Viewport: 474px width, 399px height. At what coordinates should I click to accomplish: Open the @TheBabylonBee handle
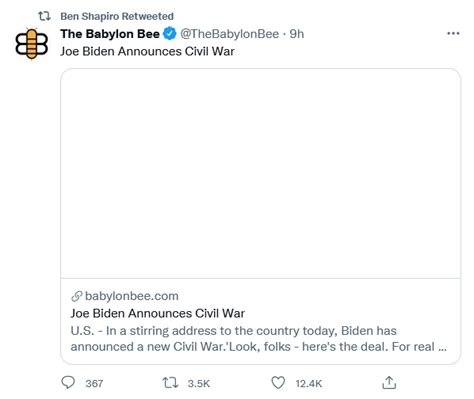click(x=230, y=34)
